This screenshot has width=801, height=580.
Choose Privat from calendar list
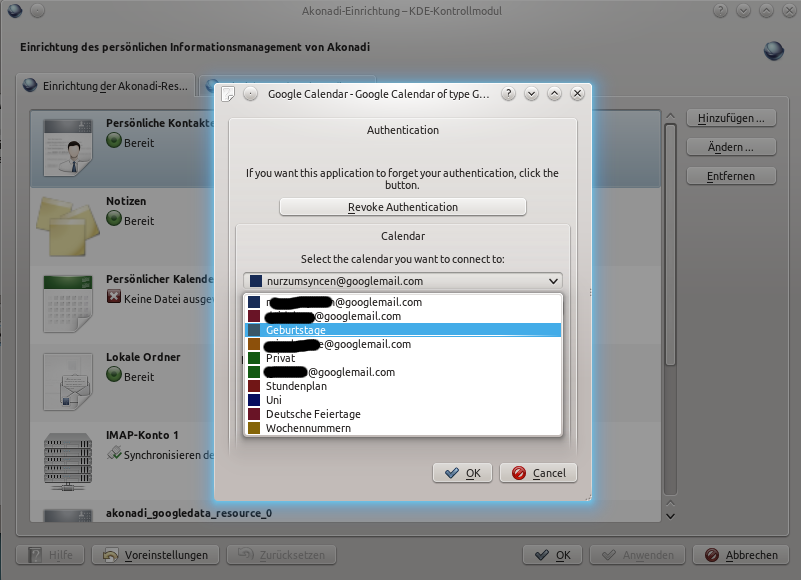(403, 358)
